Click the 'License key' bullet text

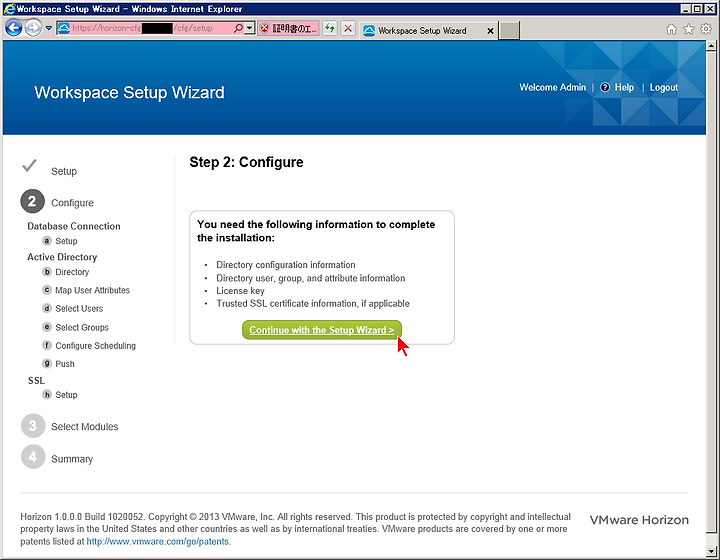240,291
